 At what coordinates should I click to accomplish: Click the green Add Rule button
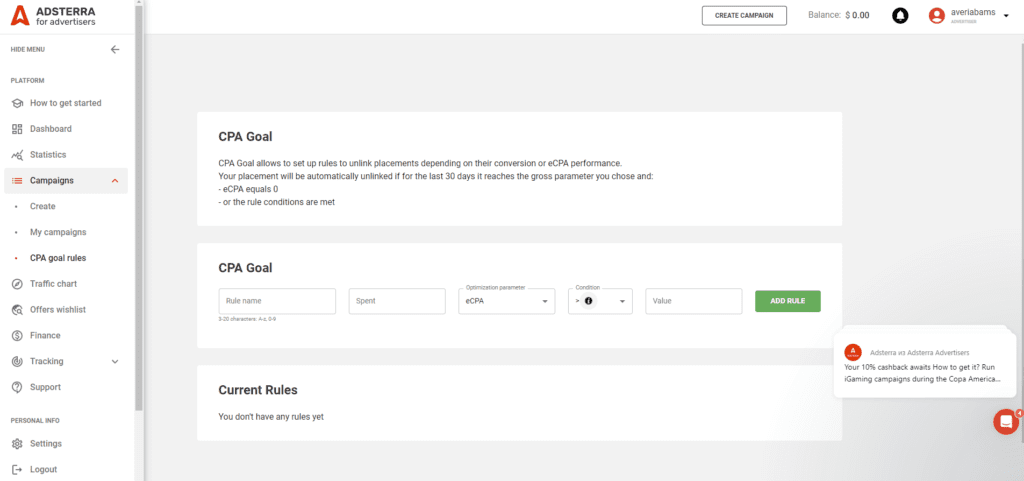point(788,302)
